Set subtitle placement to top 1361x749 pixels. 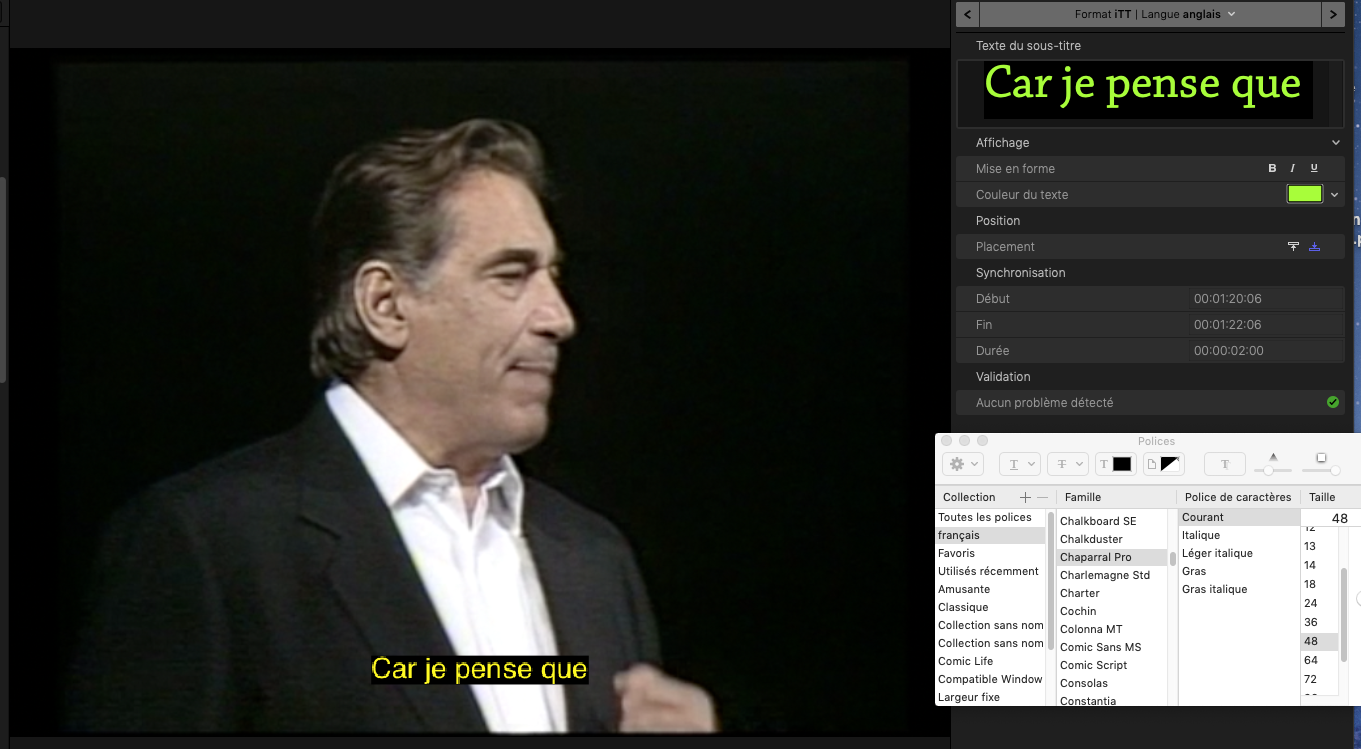[1293, 247]
